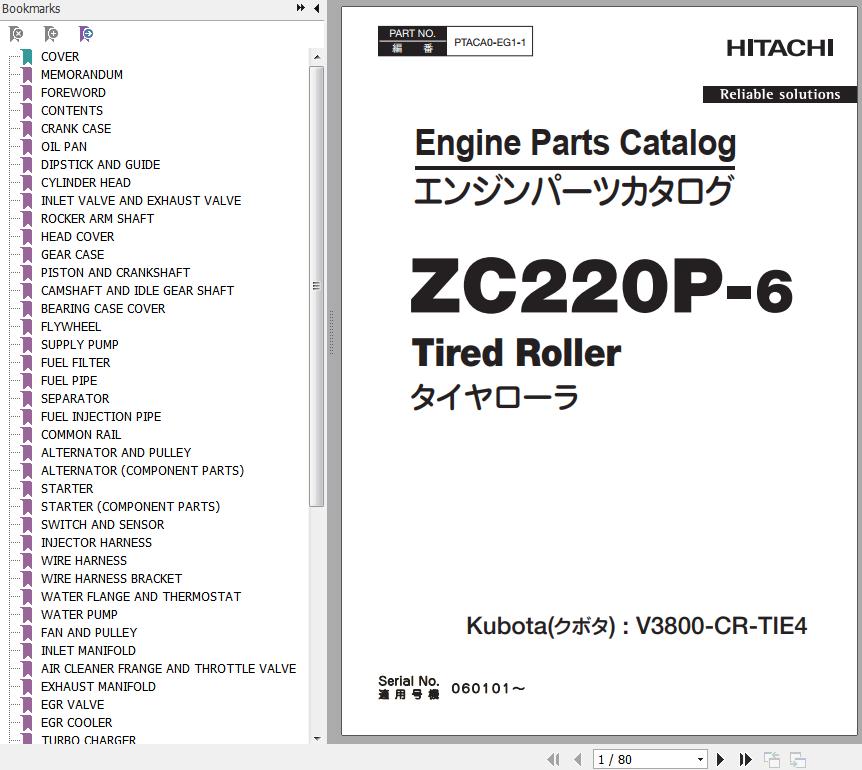Open the FAN AND PULLEY bookmark
This screenshot has height=770, width=862.
pos(89,633)
